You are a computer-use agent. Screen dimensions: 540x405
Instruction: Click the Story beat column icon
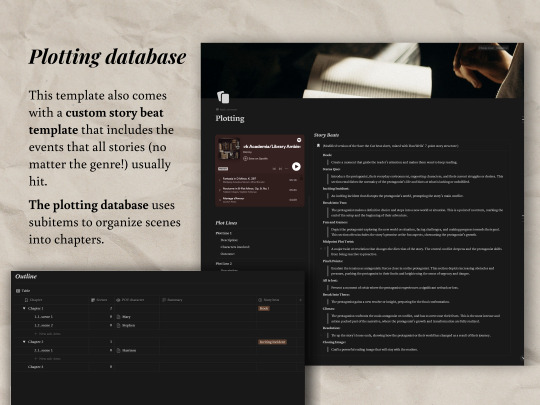pyautogui.click(x=260, y=300)
